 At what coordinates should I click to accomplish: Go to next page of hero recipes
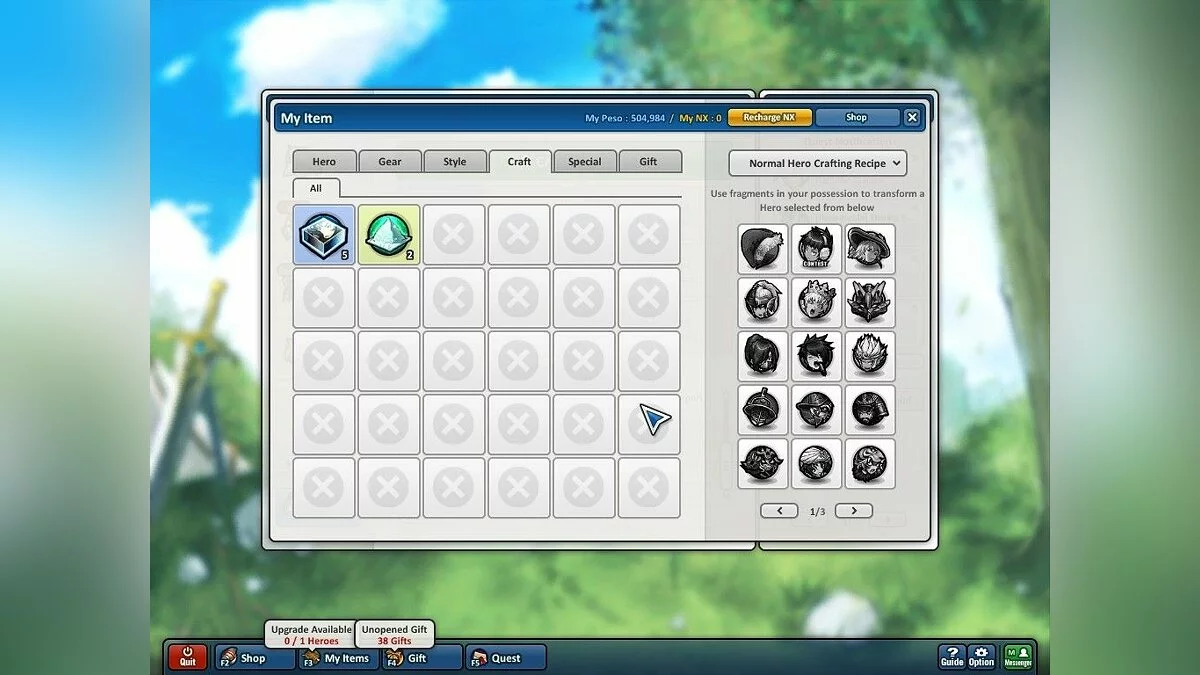click(853, 511)
